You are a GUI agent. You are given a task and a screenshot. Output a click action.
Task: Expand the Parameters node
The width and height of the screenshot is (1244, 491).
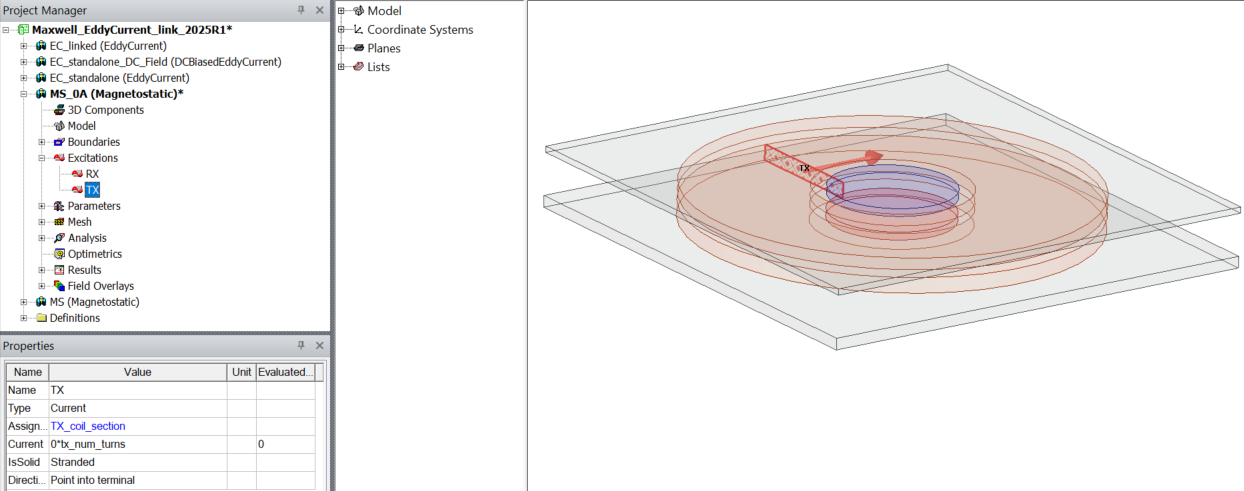point(42,206)
